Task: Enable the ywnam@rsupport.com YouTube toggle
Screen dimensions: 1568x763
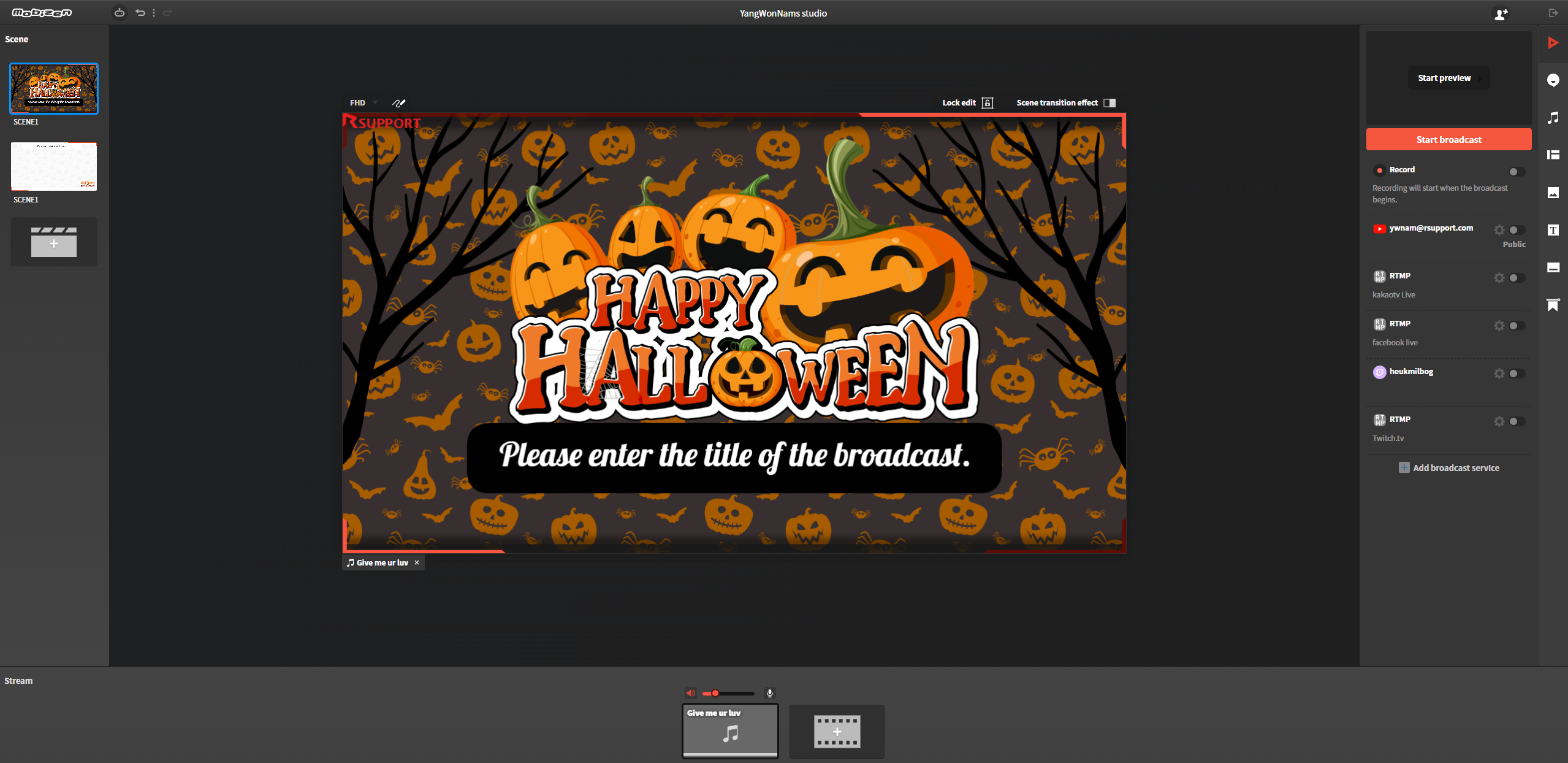Action: coord(1517,230)
